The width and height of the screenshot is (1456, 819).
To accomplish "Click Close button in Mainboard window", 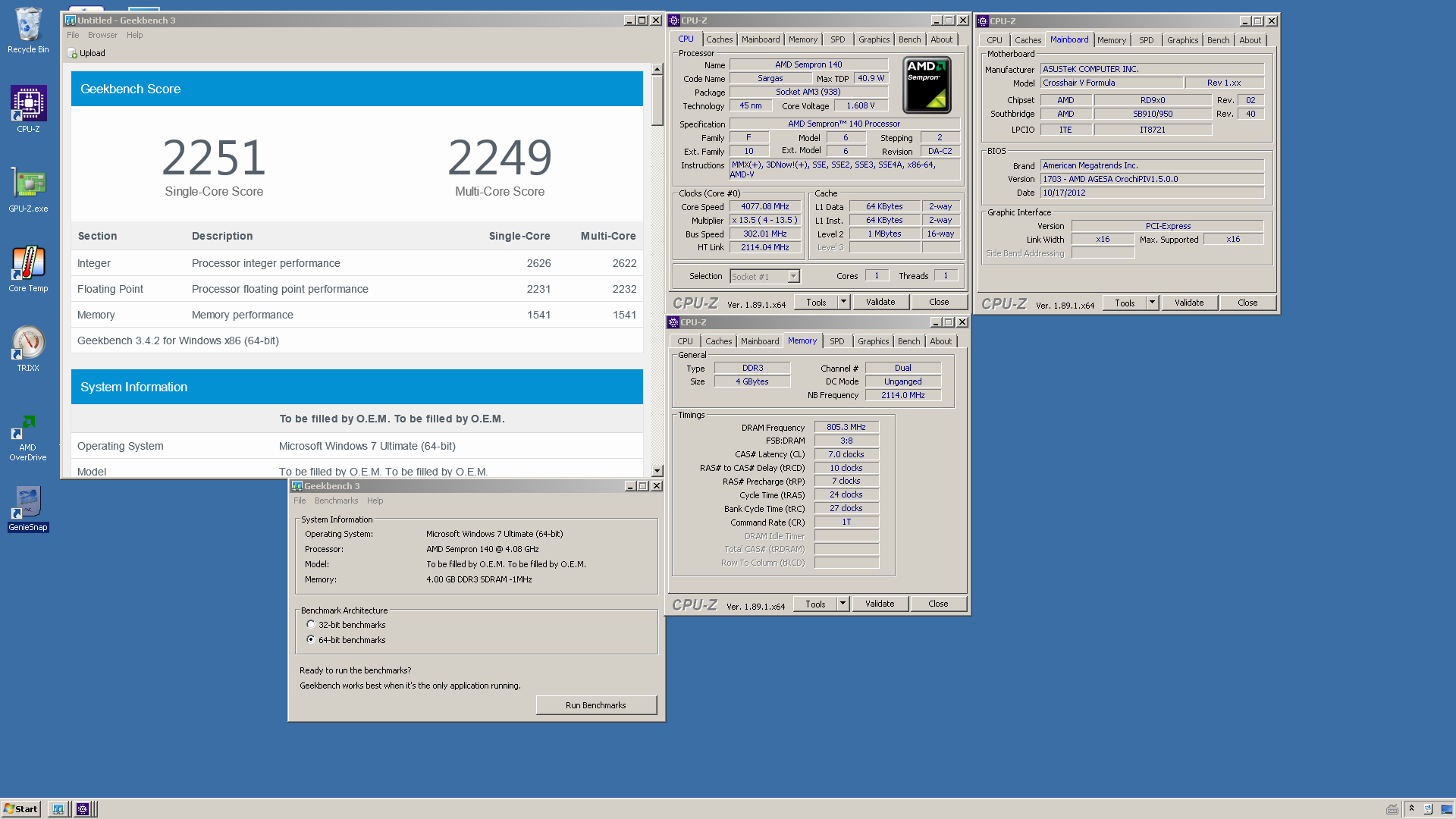I will click(1247, 303).
